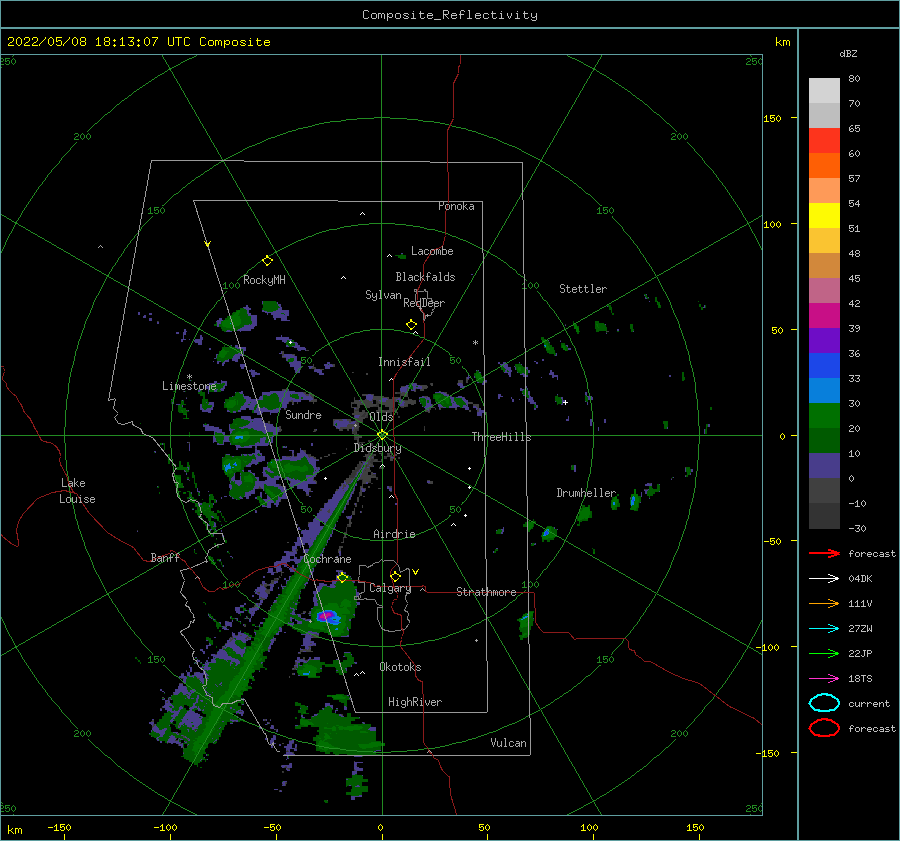Click the Airdrie label
The width and height of the screenshot is (900, 841).
394,534
